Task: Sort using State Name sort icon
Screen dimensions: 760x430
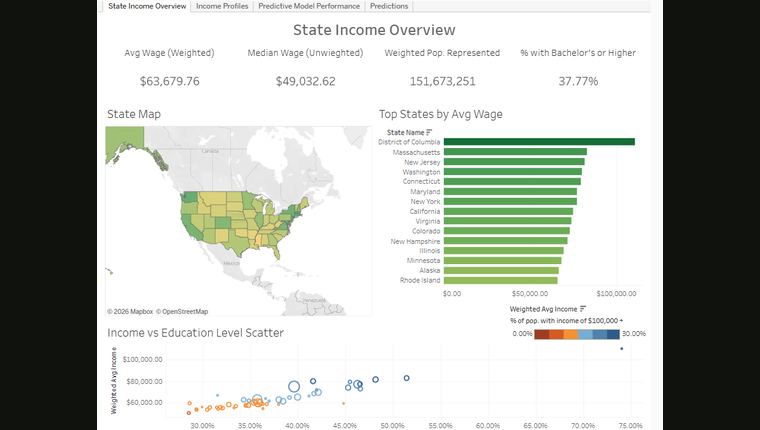Action: 429,132
